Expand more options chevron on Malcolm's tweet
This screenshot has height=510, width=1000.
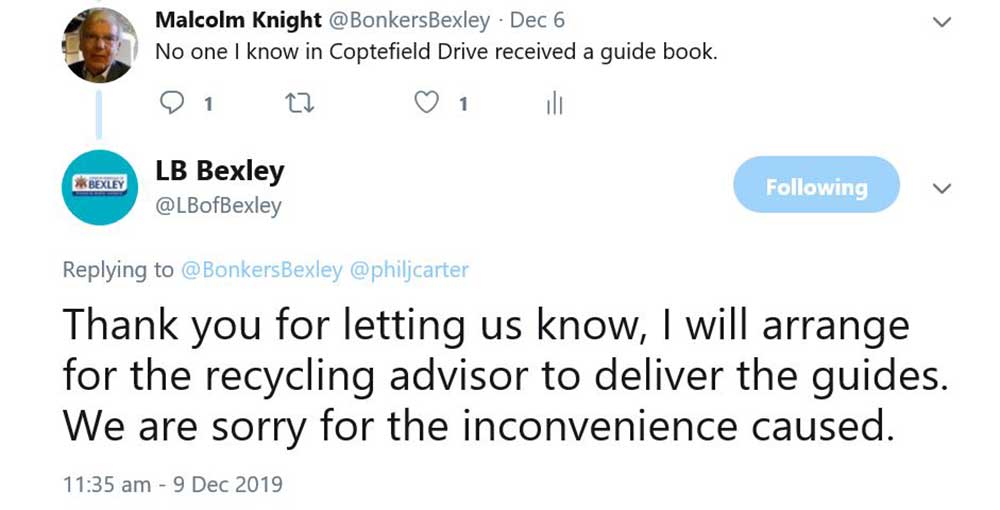pos(940,21)
